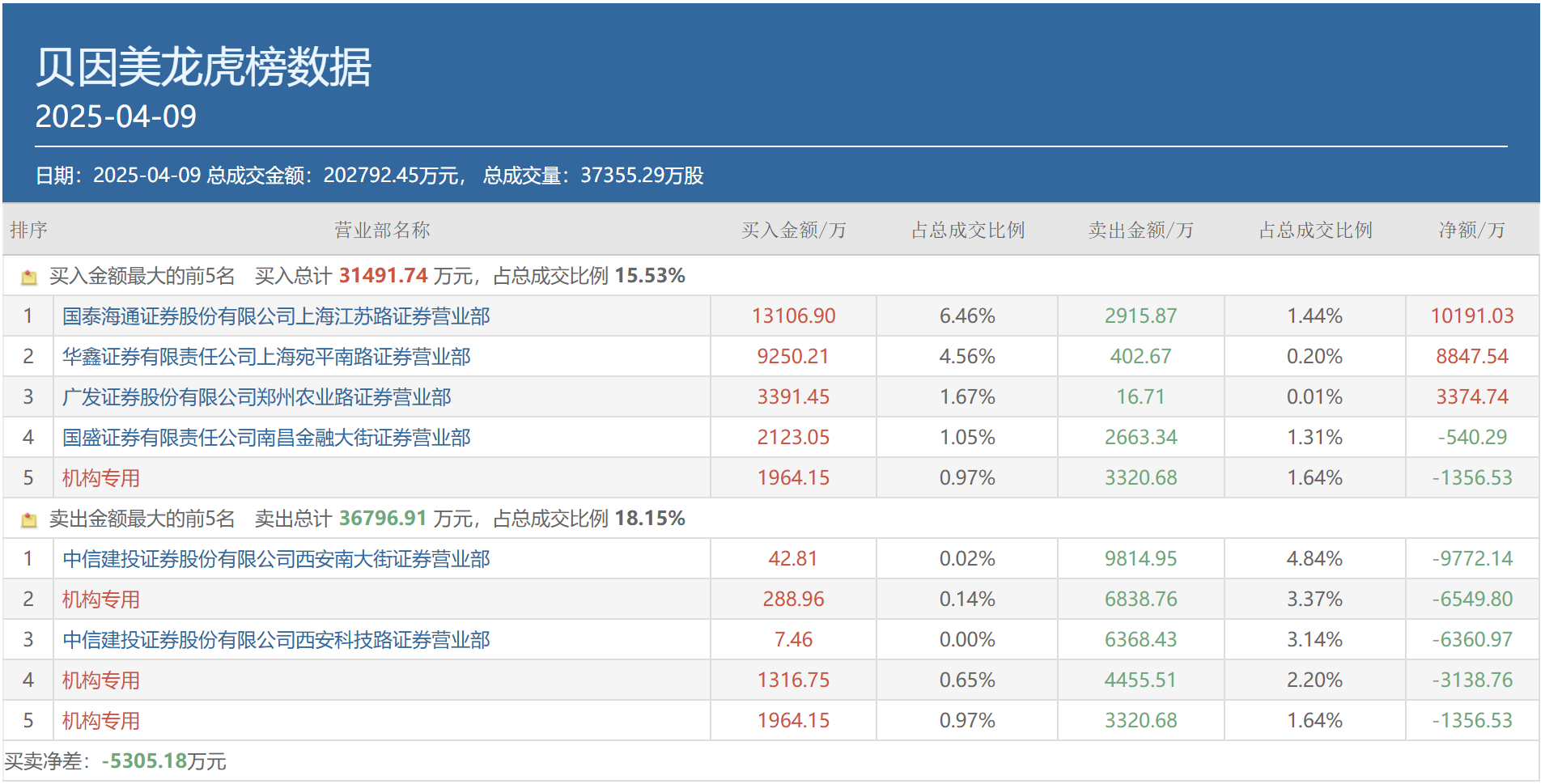Open 国泰海通证券上海江苏路证券营业部 link
Screen dimensions: 1545x784
276,316
